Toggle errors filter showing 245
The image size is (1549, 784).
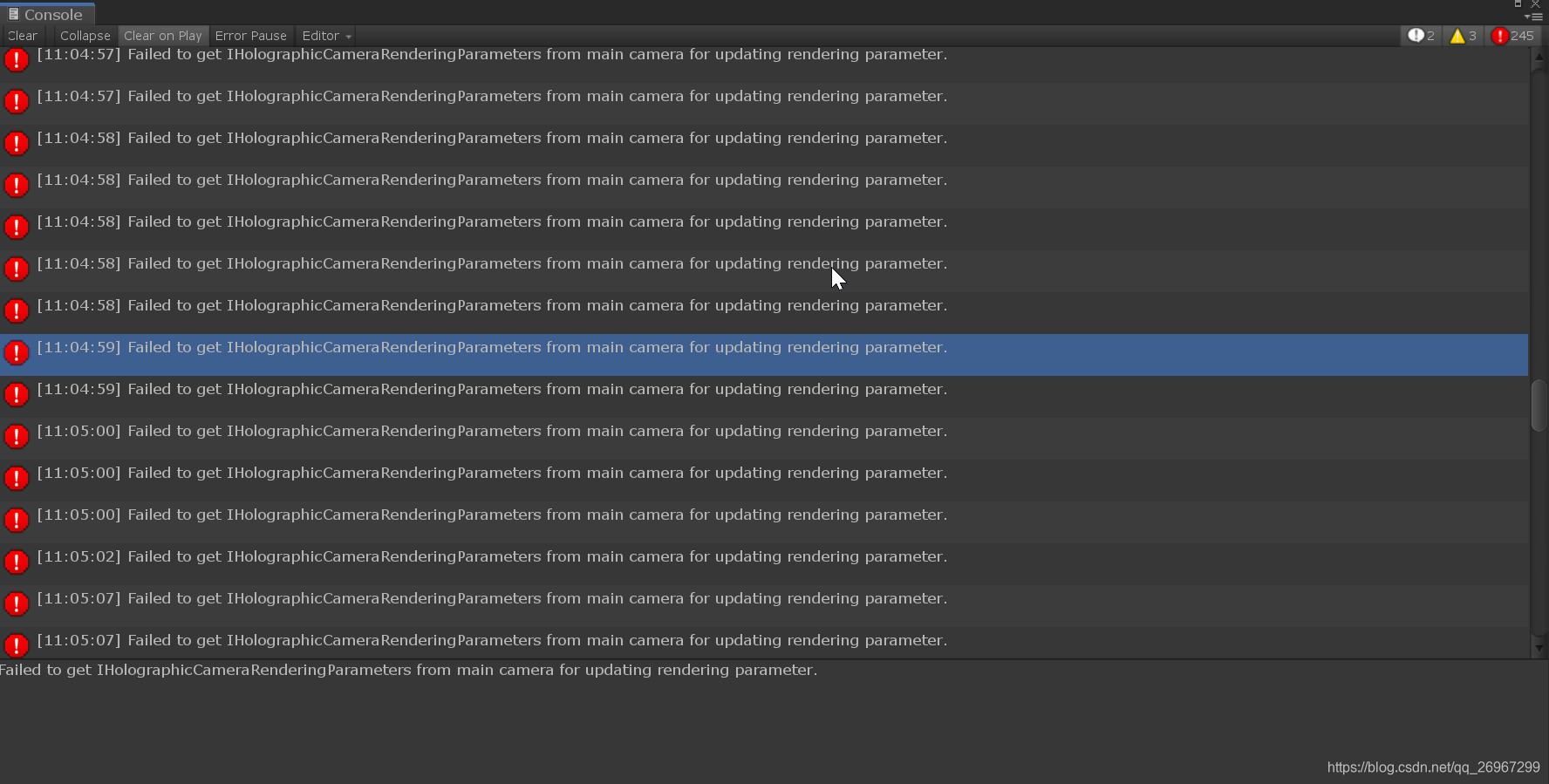coord(1513,36)
